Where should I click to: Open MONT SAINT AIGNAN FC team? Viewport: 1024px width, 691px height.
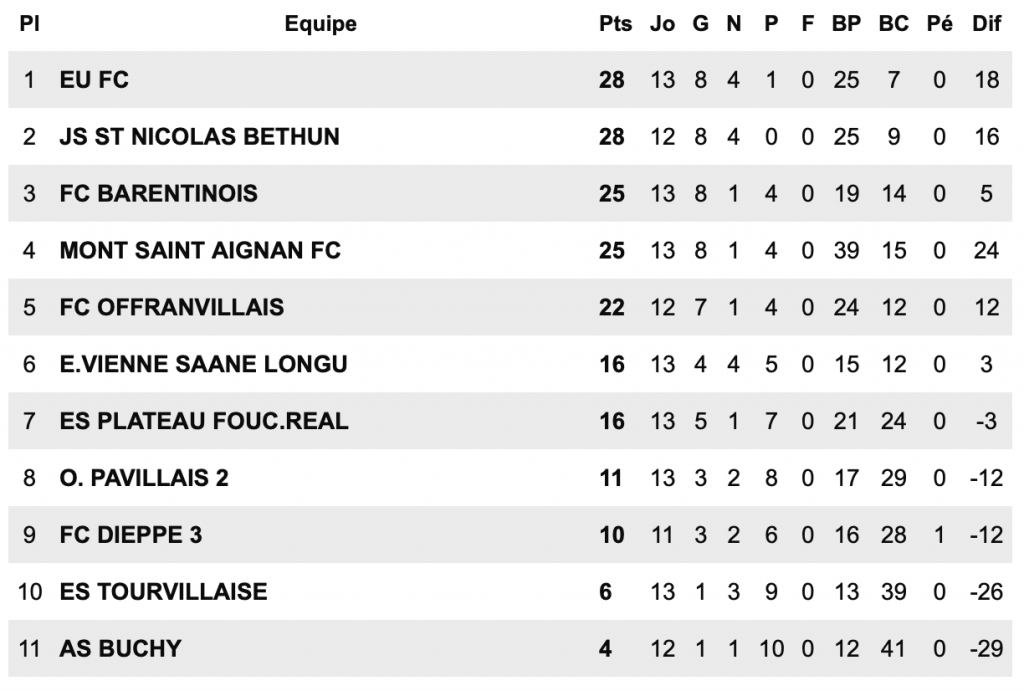(200, 250)
